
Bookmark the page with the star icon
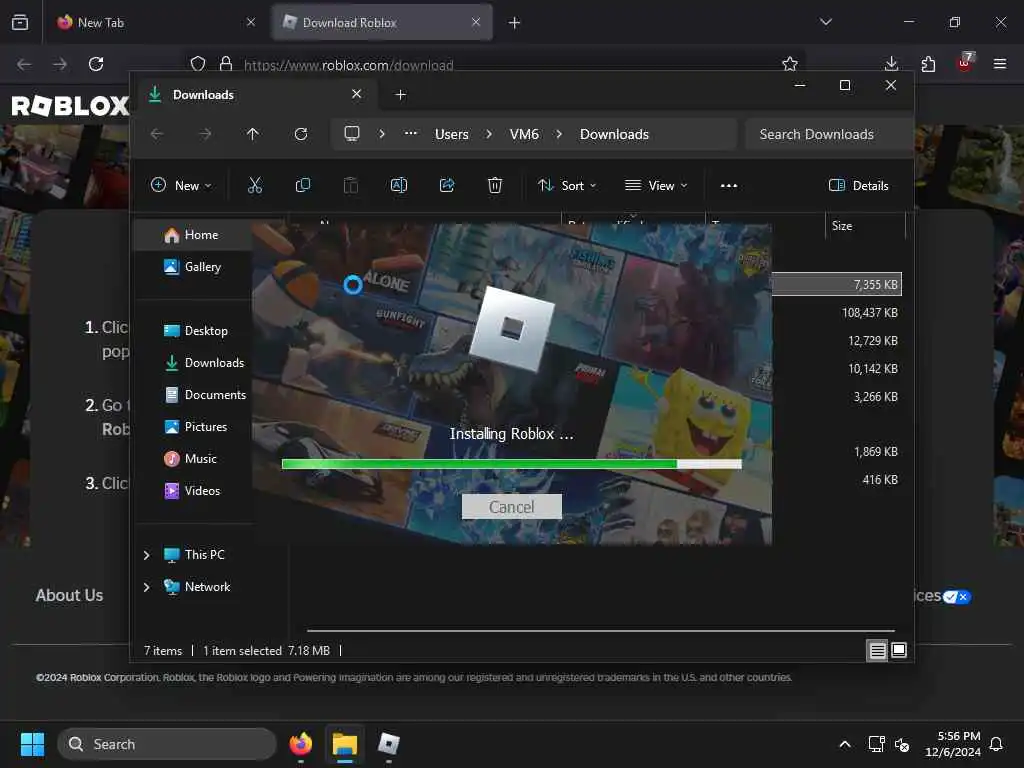790,64
